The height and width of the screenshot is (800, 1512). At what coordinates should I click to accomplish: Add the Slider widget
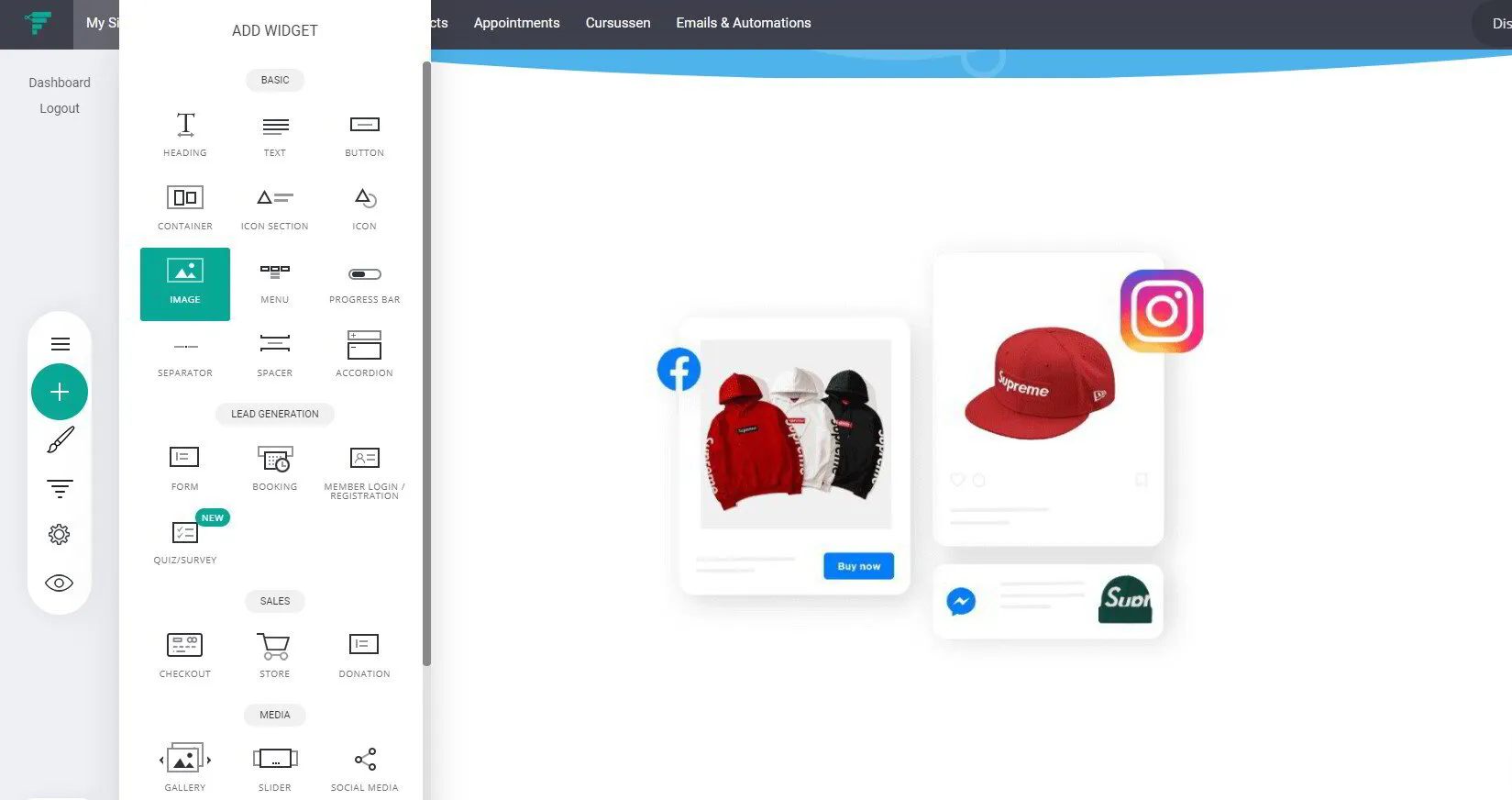(275, 769)
